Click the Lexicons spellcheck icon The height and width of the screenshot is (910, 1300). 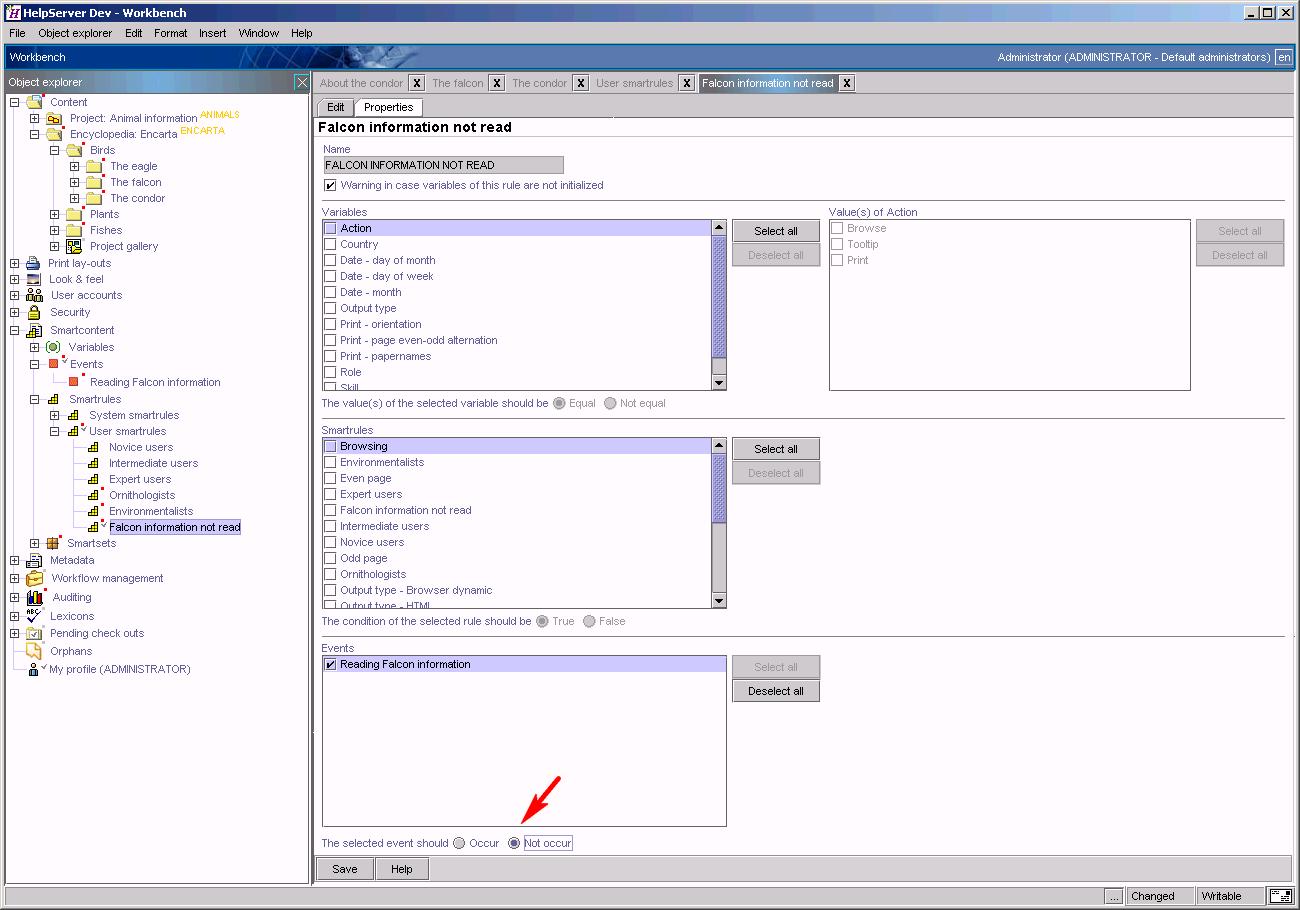34,616
